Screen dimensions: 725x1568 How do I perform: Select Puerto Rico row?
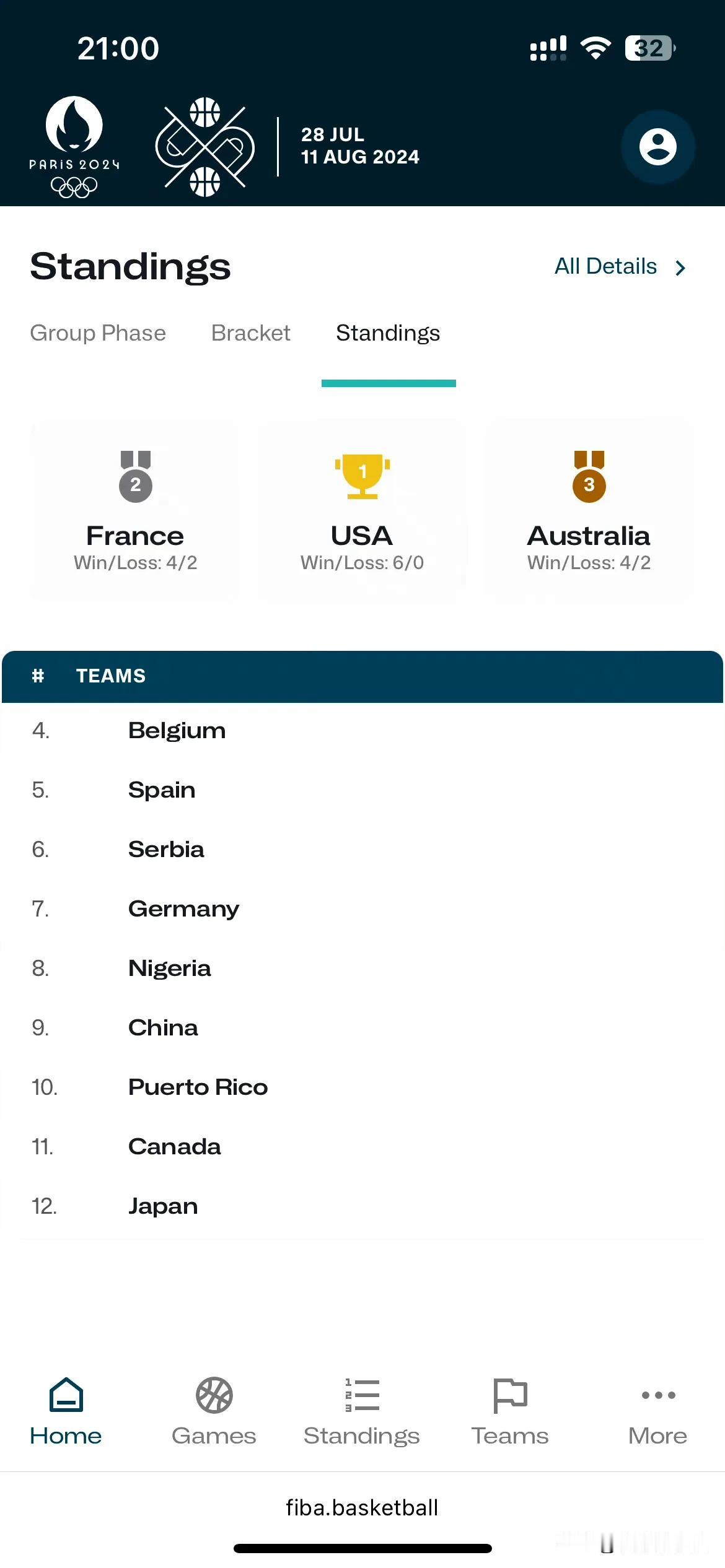[198, 1087]
